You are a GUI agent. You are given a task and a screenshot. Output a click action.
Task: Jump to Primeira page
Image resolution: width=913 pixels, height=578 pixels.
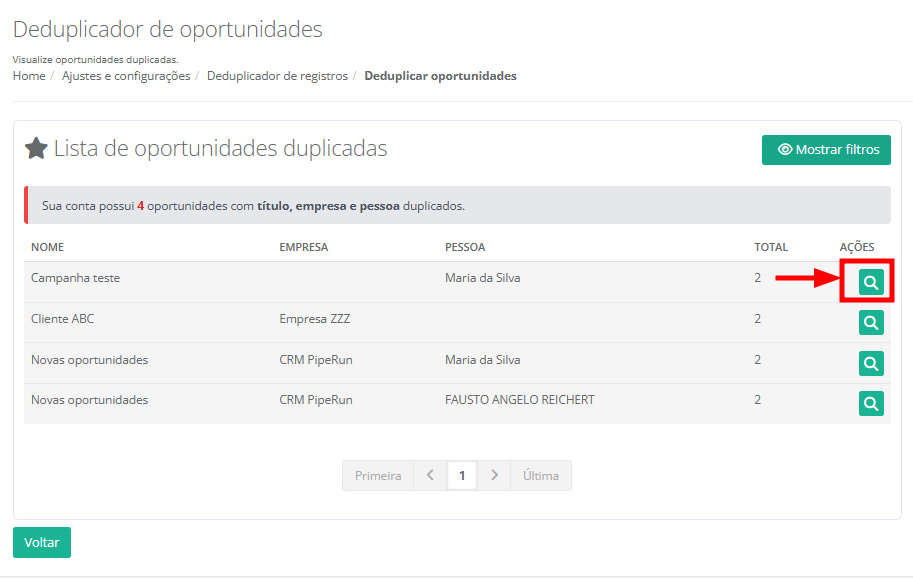click(x=378, y=476)
